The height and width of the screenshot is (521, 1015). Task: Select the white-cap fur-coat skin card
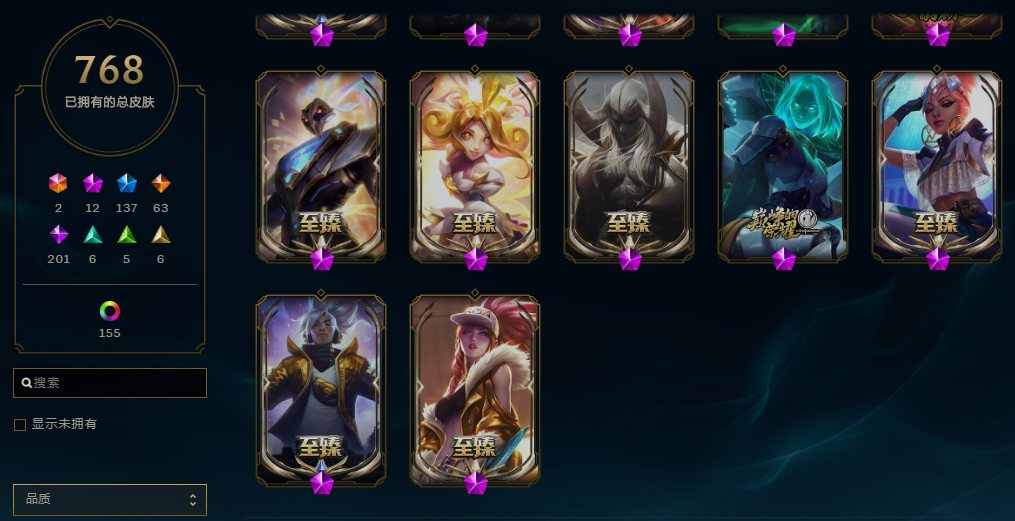[475, 392]
